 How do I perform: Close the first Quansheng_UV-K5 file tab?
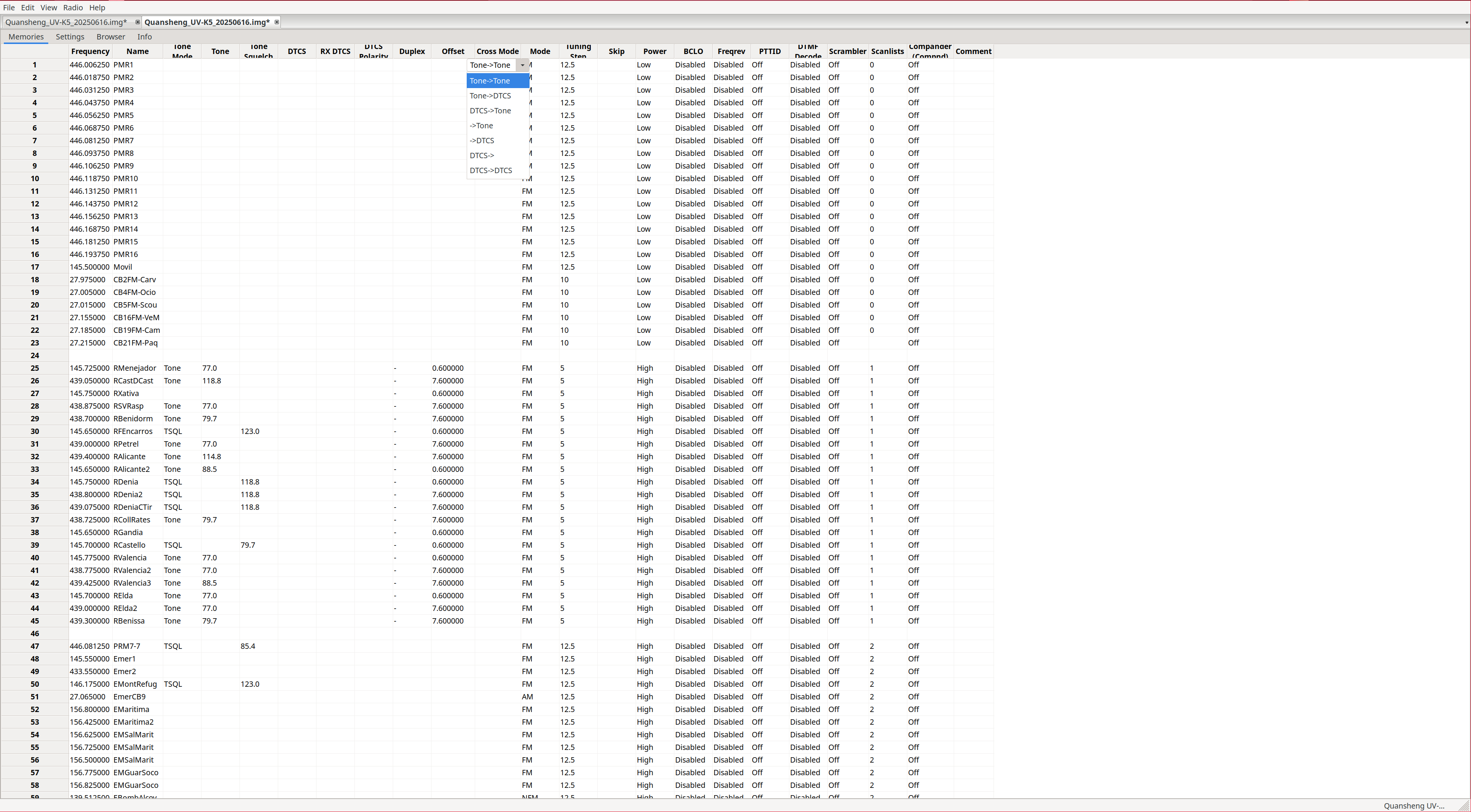[137, 22]
